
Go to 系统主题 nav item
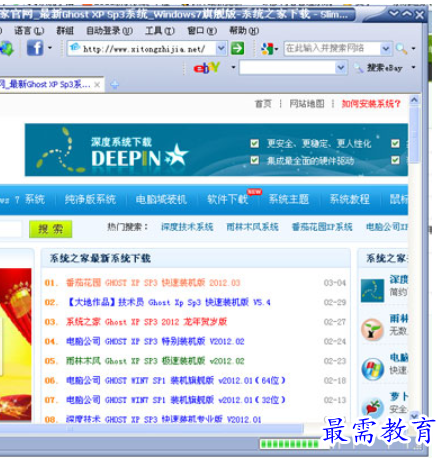point(289,199)
